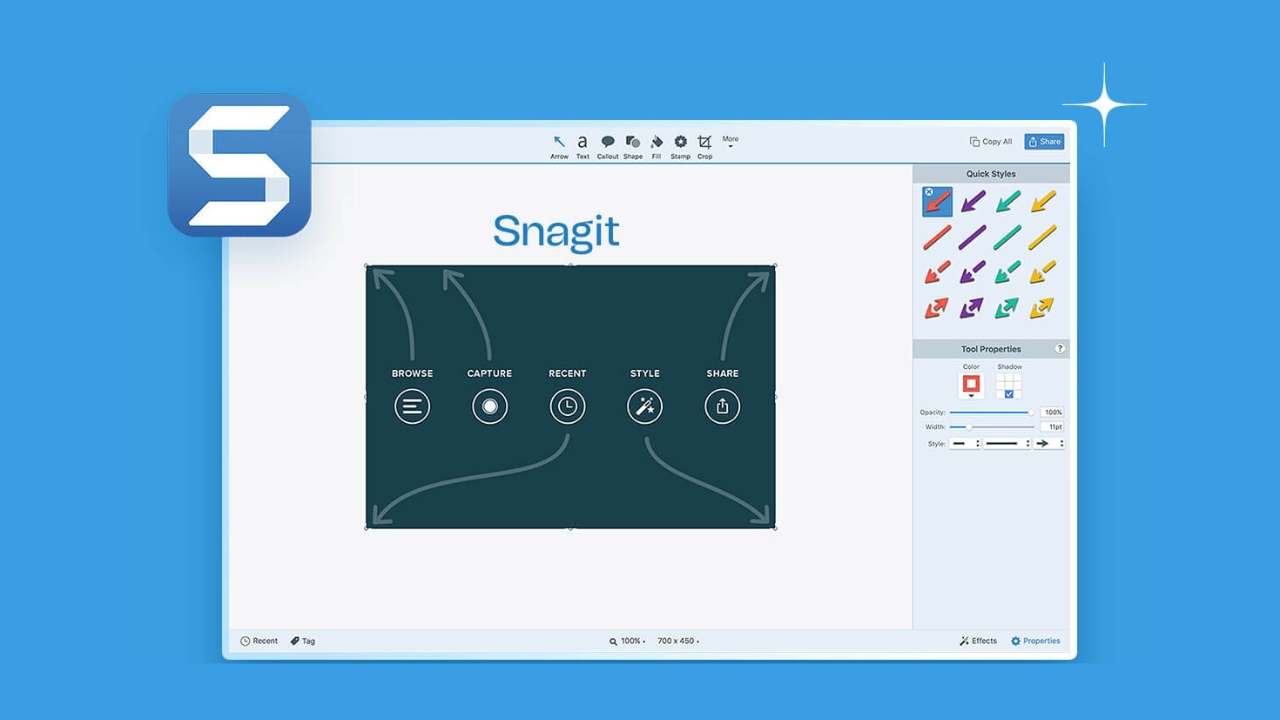Screen dimensions: 1280x720
Task: Select the Arrow tool in the toolbar
Action: tap(559, 146)
